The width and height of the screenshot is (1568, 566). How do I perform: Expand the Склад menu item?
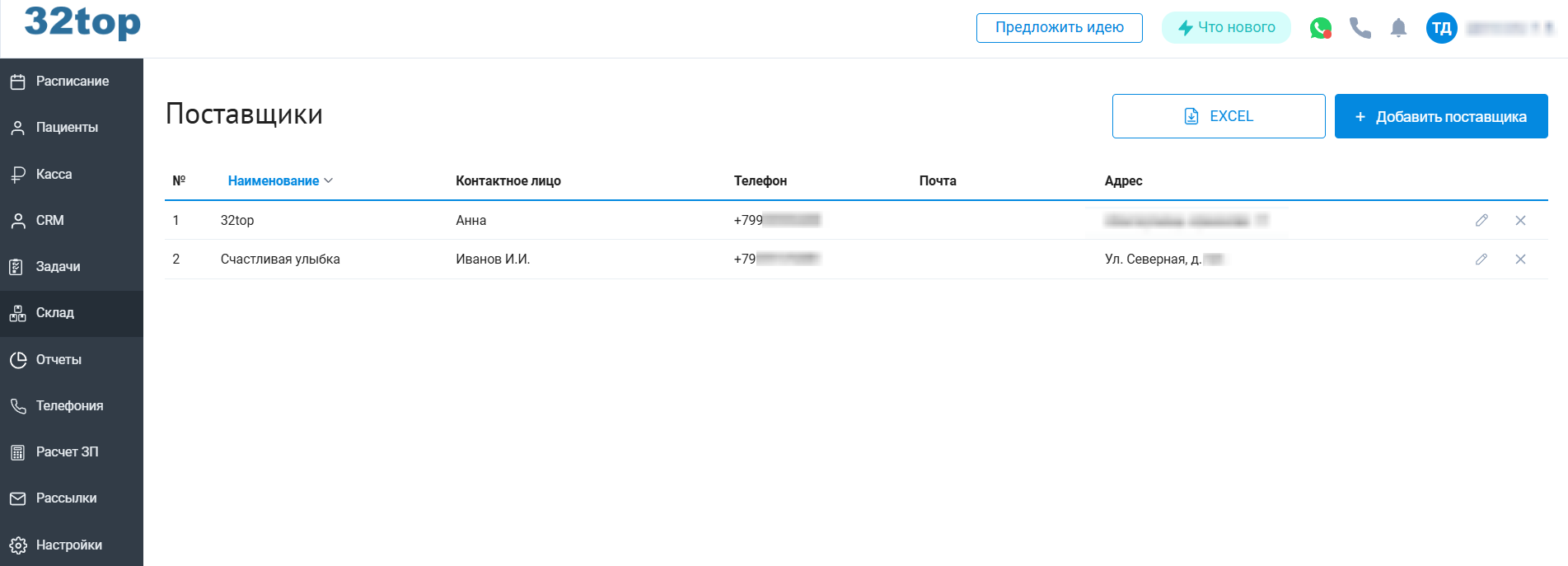coord(54,313)
